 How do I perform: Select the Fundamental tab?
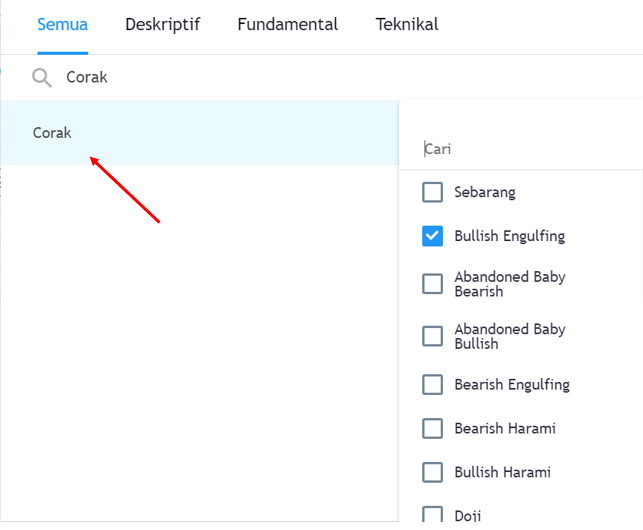tap(287, 25)
